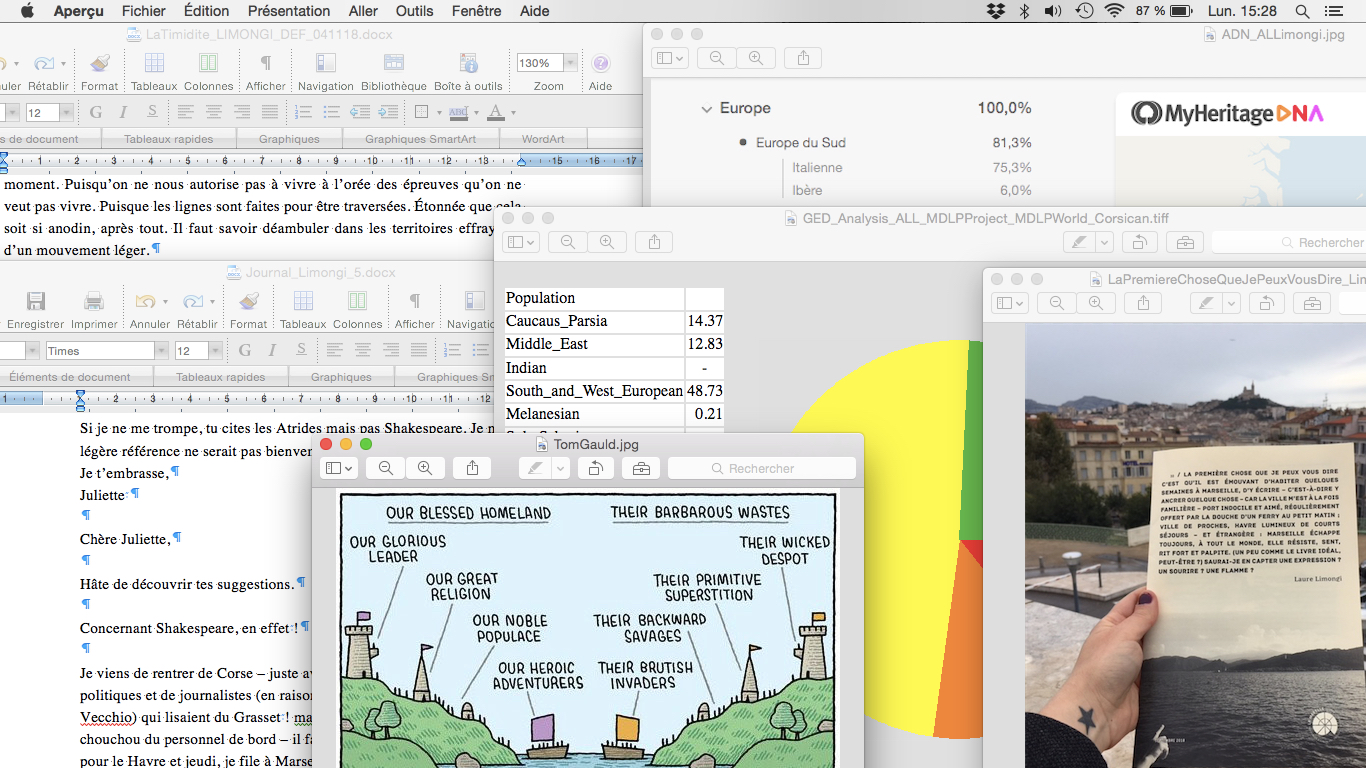Zoom out in the GED_Analysis tiff window

click(x=568, y=242)
